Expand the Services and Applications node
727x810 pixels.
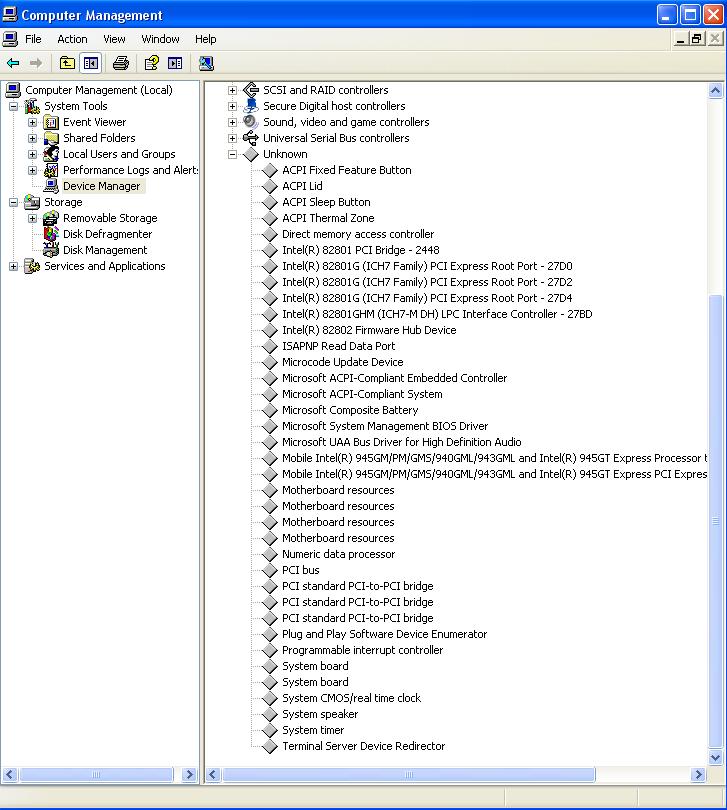coord(13,267)
